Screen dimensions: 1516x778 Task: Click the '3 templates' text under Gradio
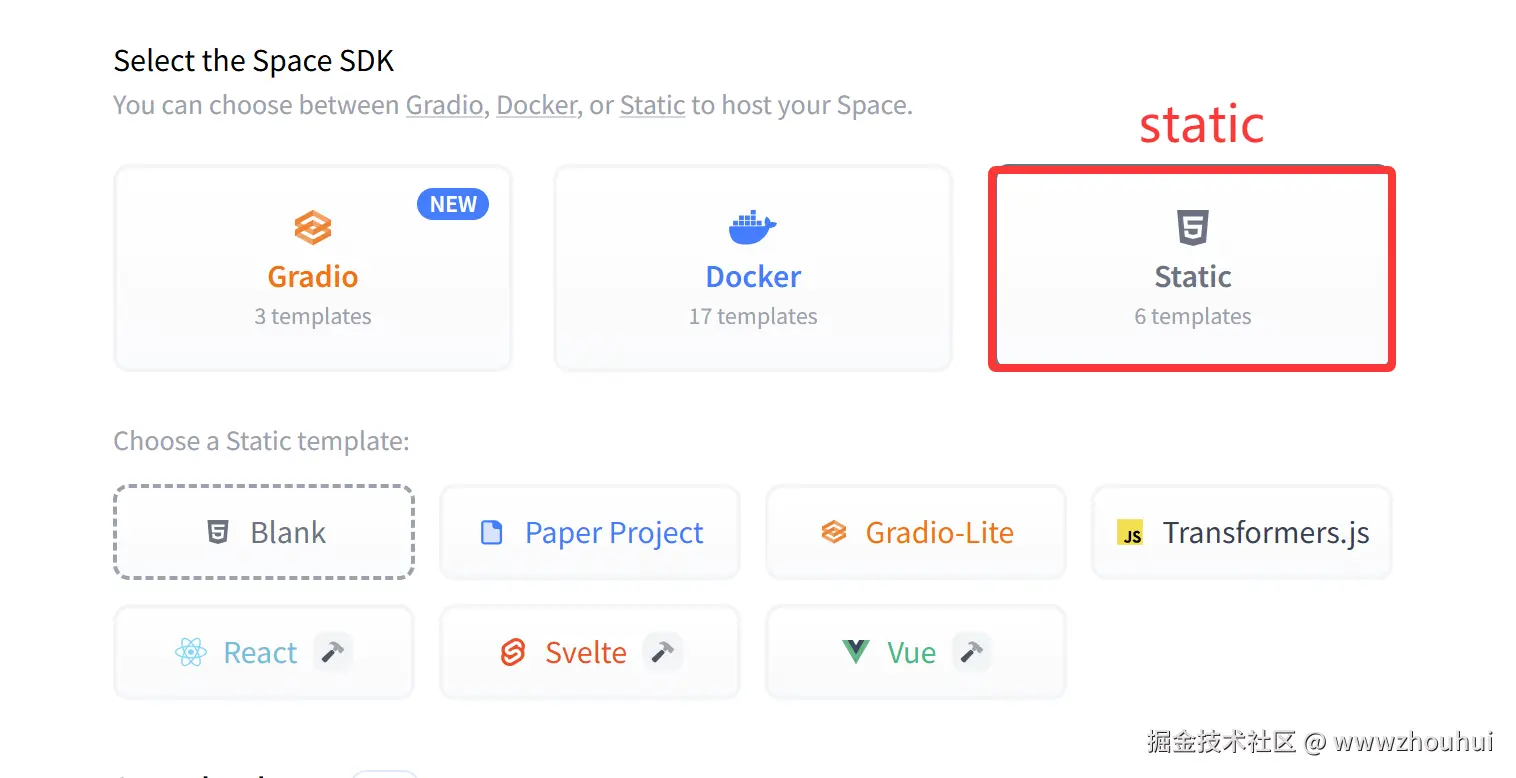[x=313, y=316]
